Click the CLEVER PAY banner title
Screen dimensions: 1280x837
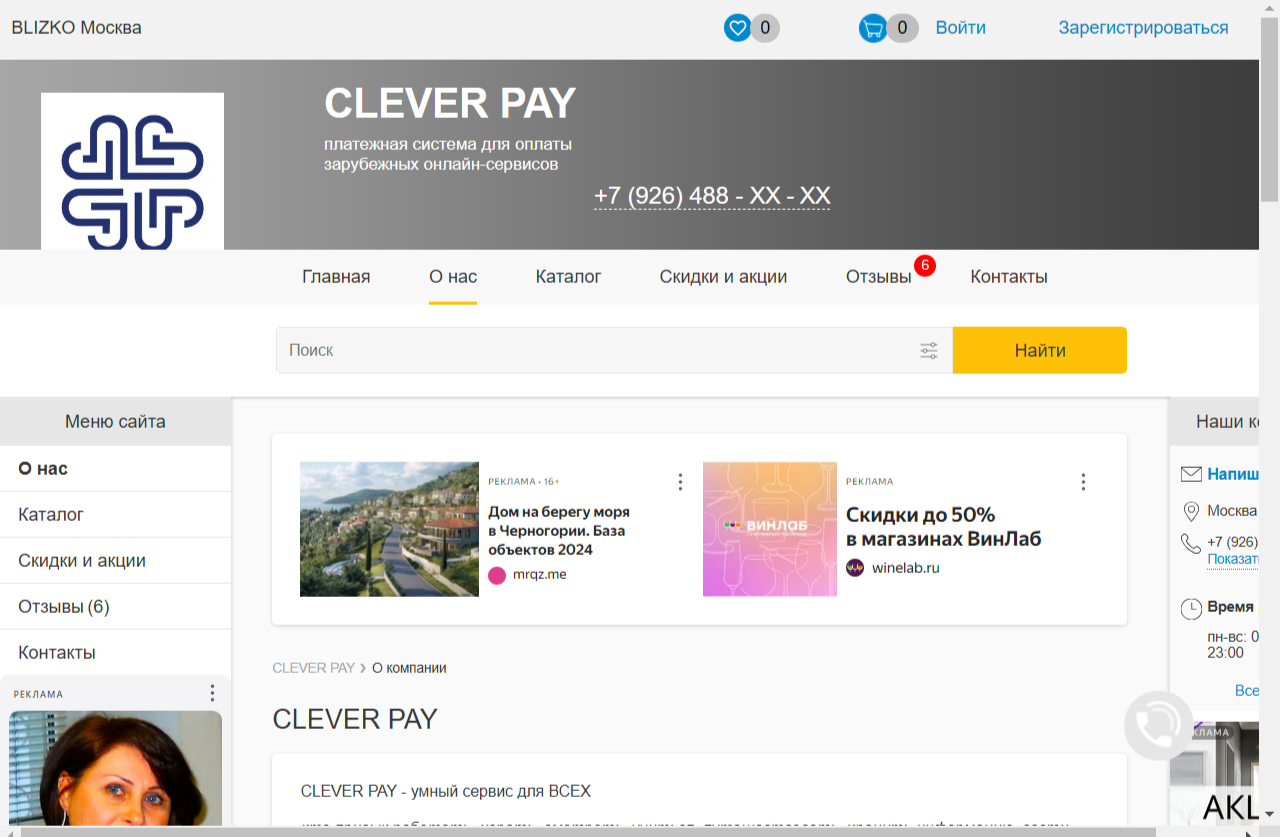click(x=450, y=104)
